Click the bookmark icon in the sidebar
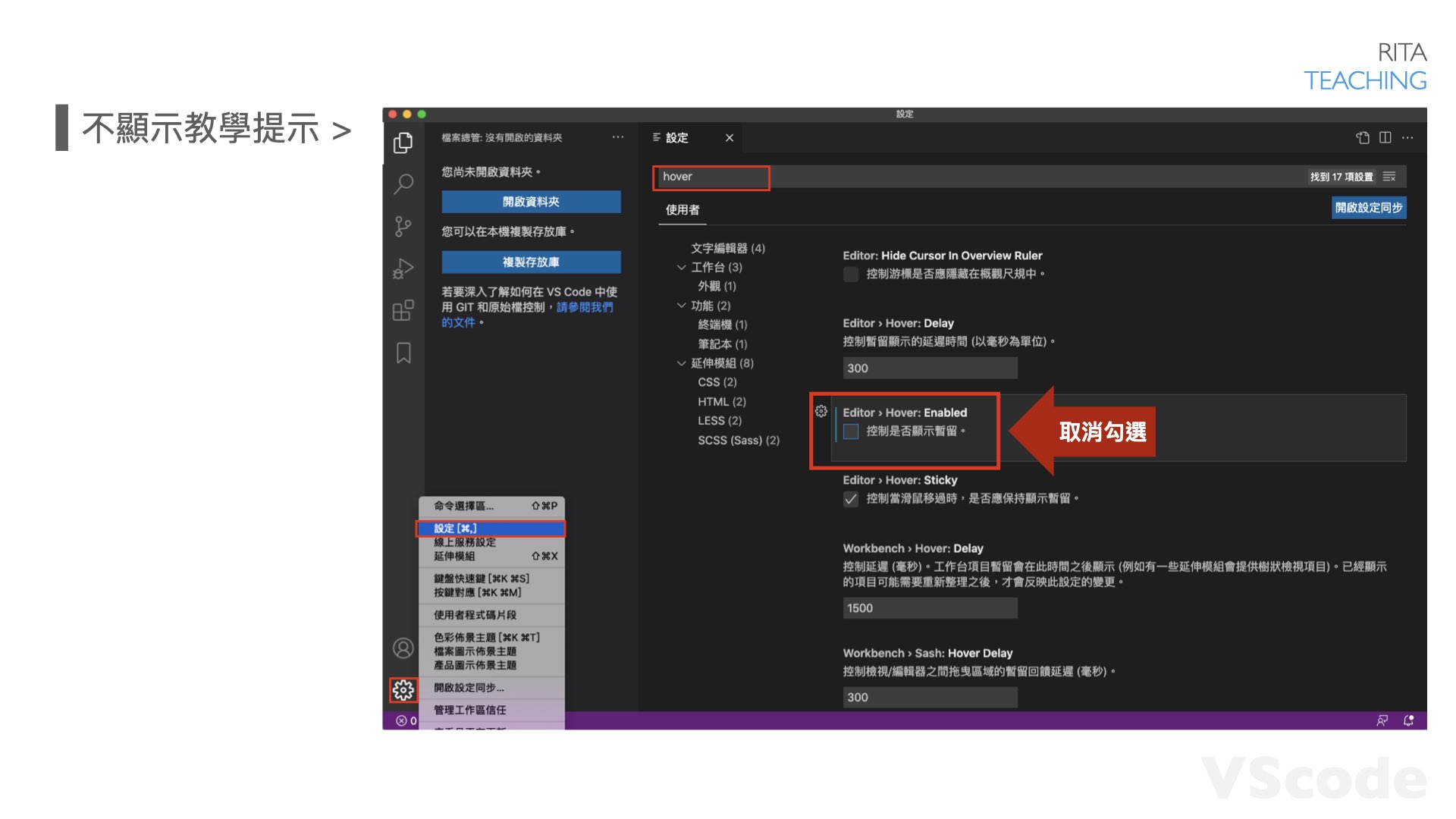1456x819 pixels. [x=403, y=351]
